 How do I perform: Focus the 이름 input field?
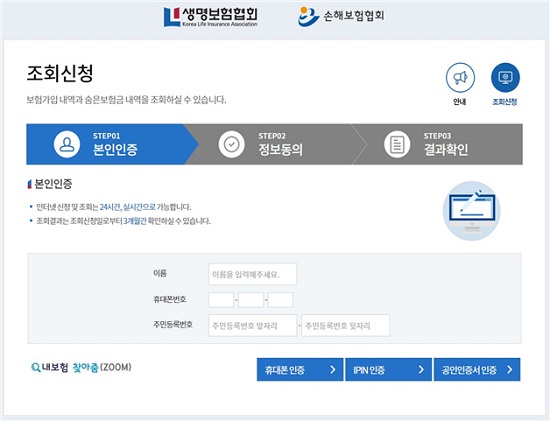click(x=253, y=274)
